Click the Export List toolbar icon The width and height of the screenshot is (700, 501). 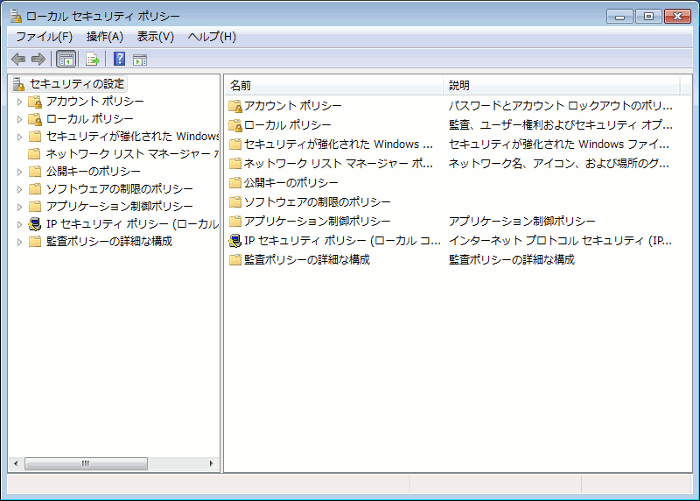[x=92, y=59]
